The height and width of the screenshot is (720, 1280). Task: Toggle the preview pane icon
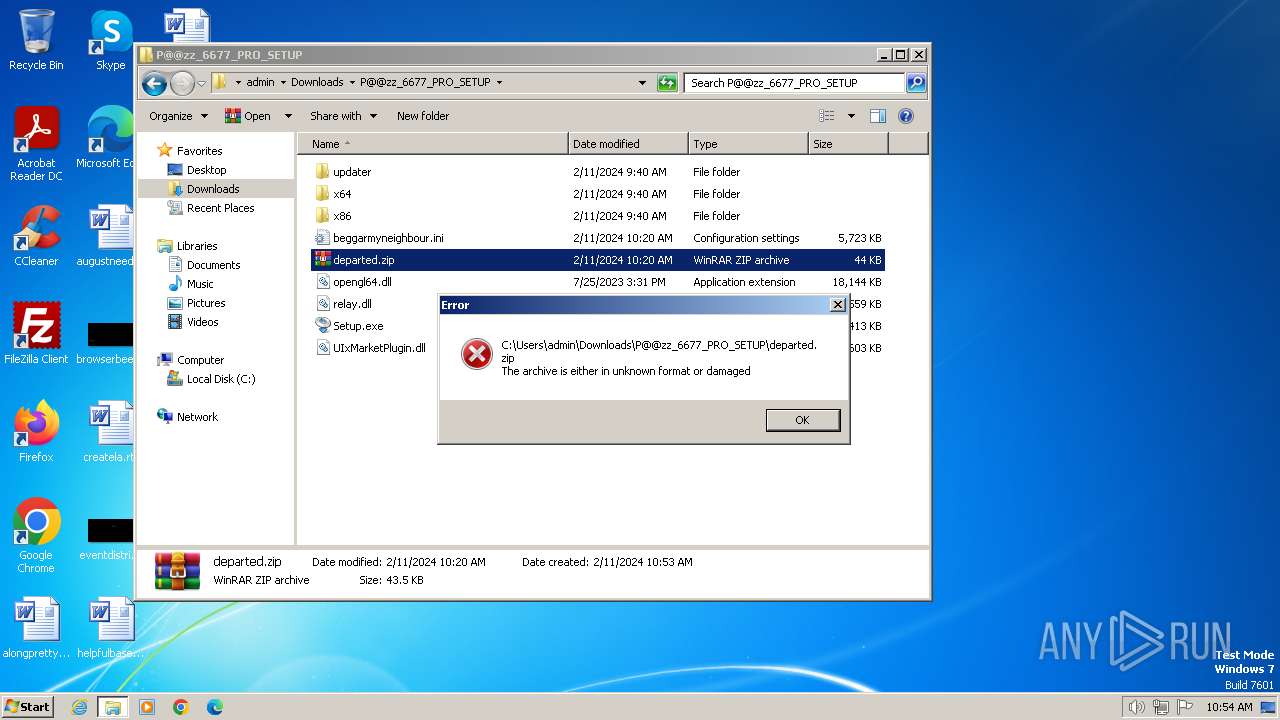tap(878, 116)
